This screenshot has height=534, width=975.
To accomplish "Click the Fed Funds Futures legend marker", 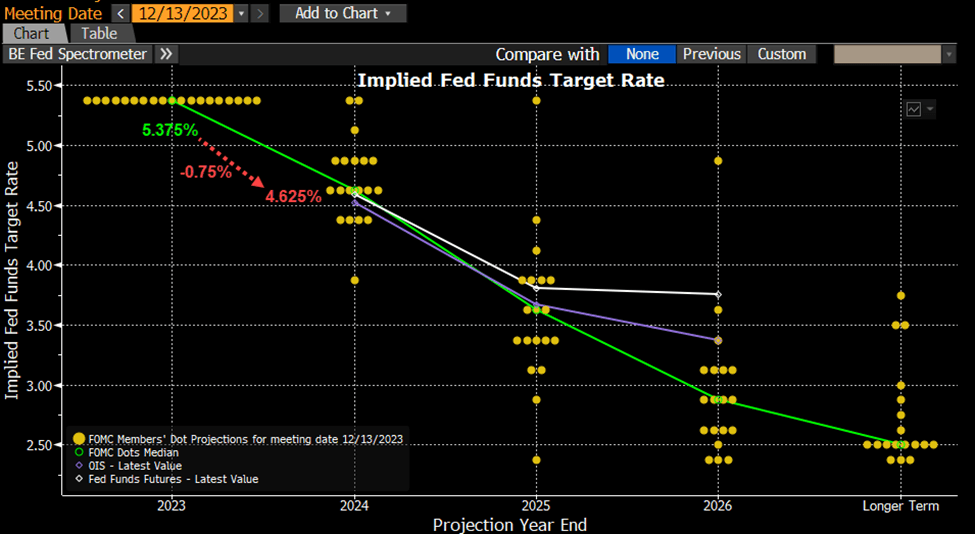I will [79, 479].
